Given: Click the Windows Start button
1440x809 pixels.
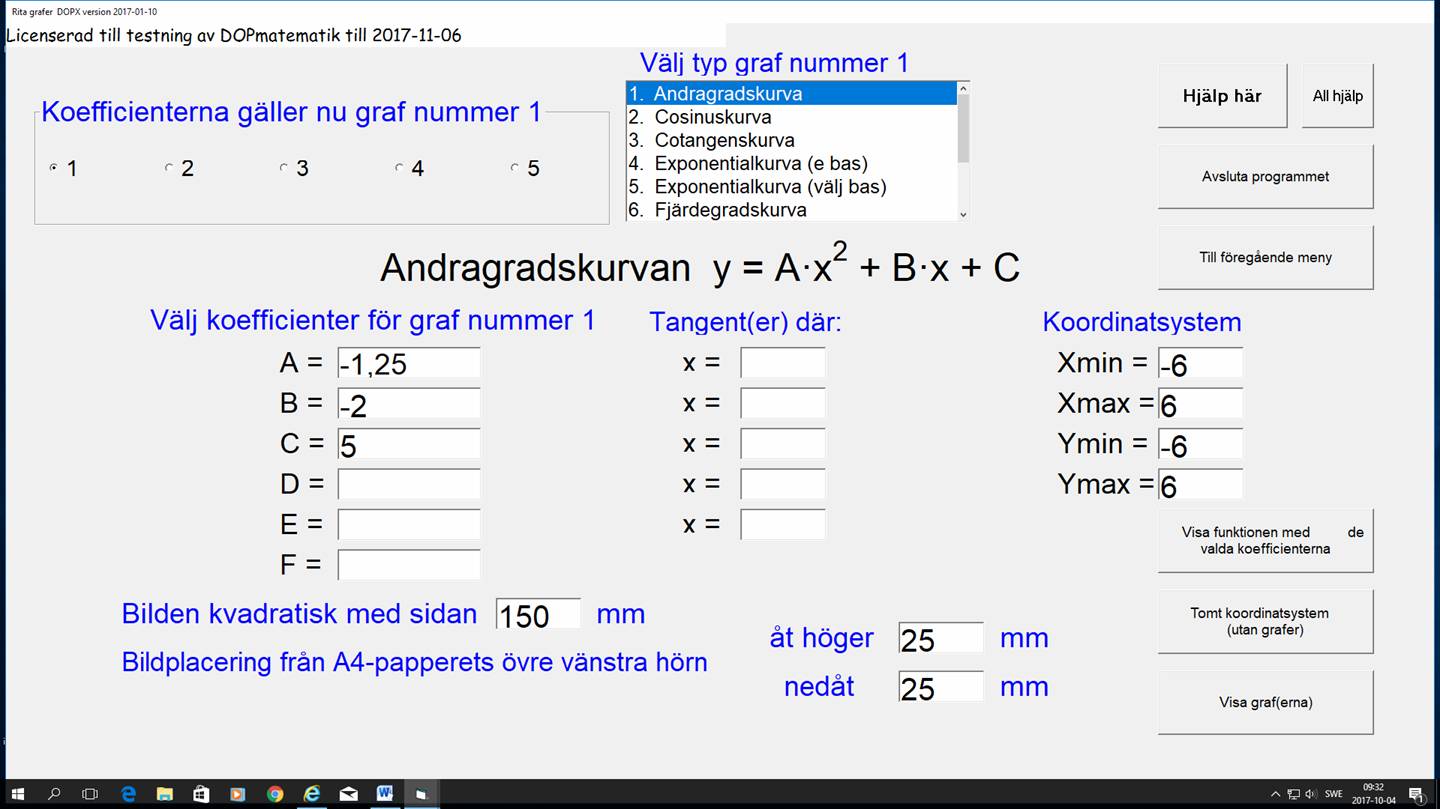Looking at the screenshot, I should click(x=18, y=794).
